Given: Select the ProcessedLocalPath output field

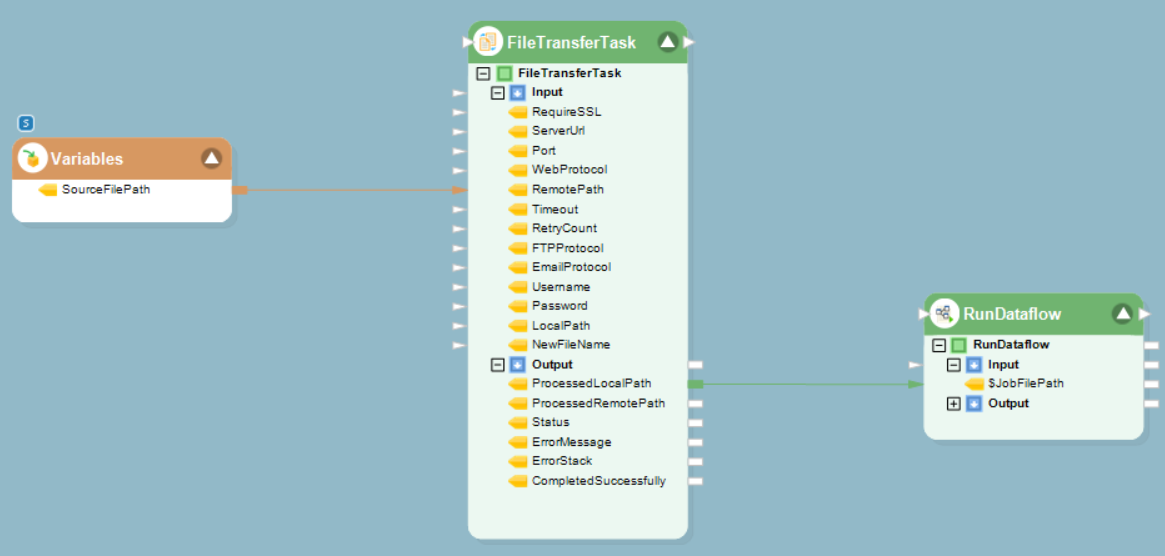Looking at the screenshot, I should pos(591,383).
